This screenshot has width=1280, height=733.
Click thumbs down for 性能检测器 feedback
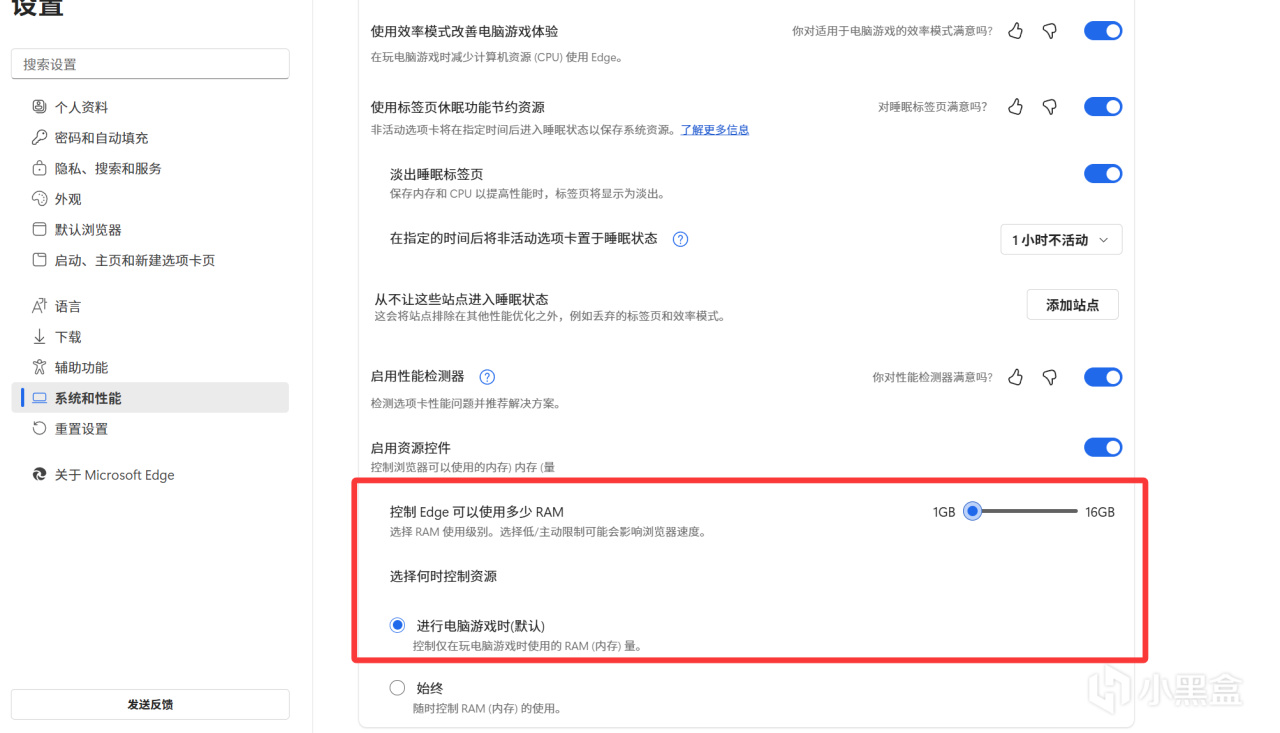coord(1049,377)
